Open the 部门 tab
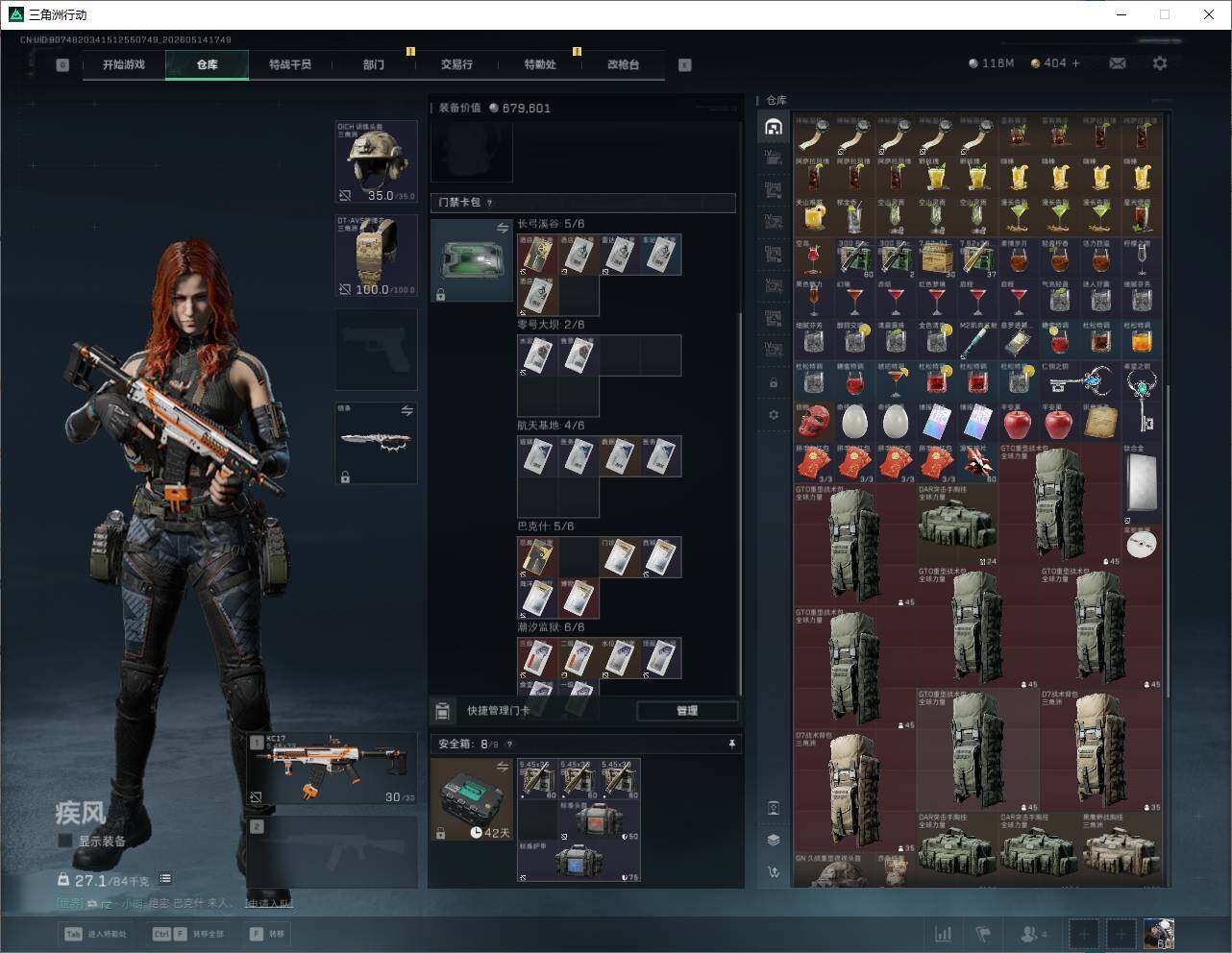This screenshot has width=1232, height=953. [373, 64]
